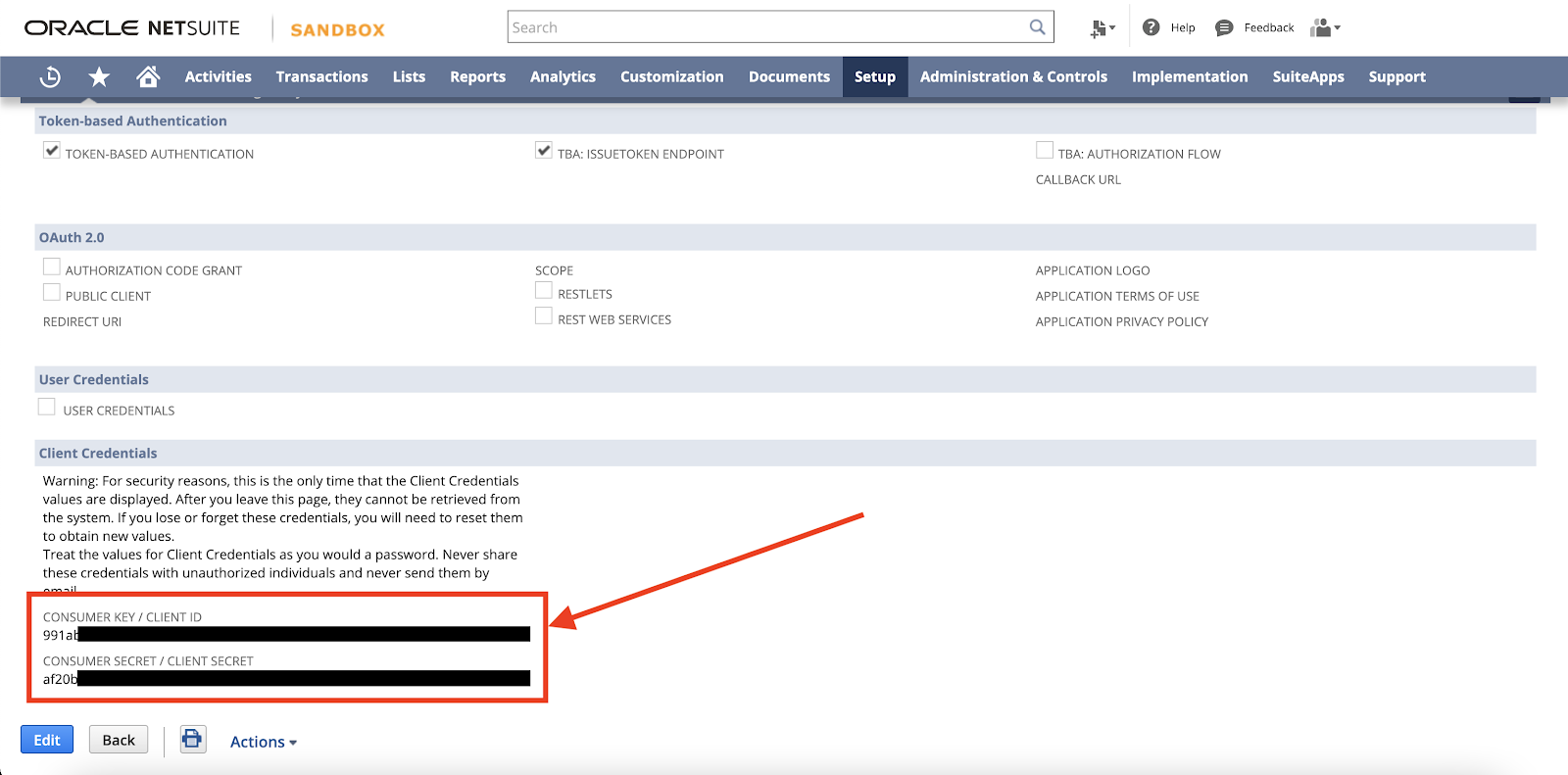Open the Customization menu
Screen dimensions: 1568x775
click(671, 76)
